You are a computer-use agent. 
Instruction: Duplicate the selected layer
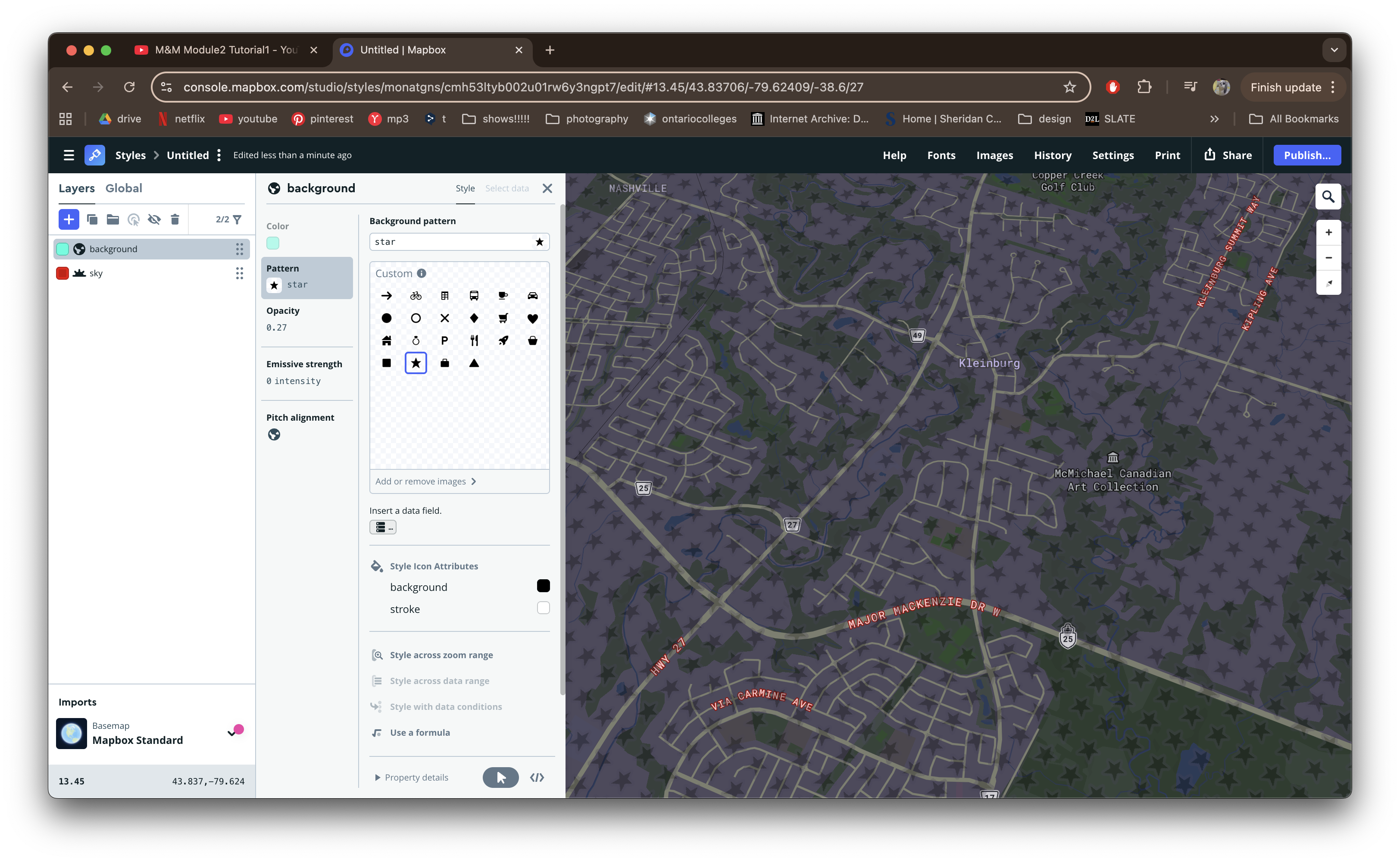92,219
